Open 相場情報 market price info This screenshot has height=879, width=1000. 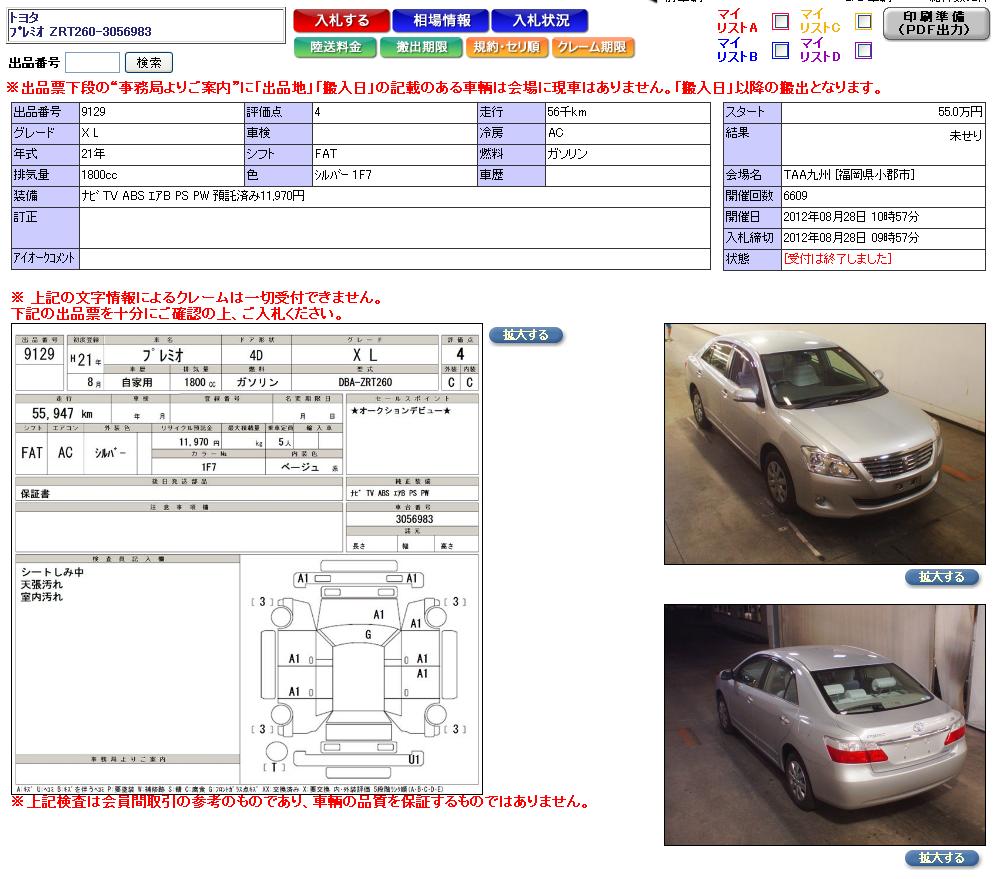click(x=439, y=21)
